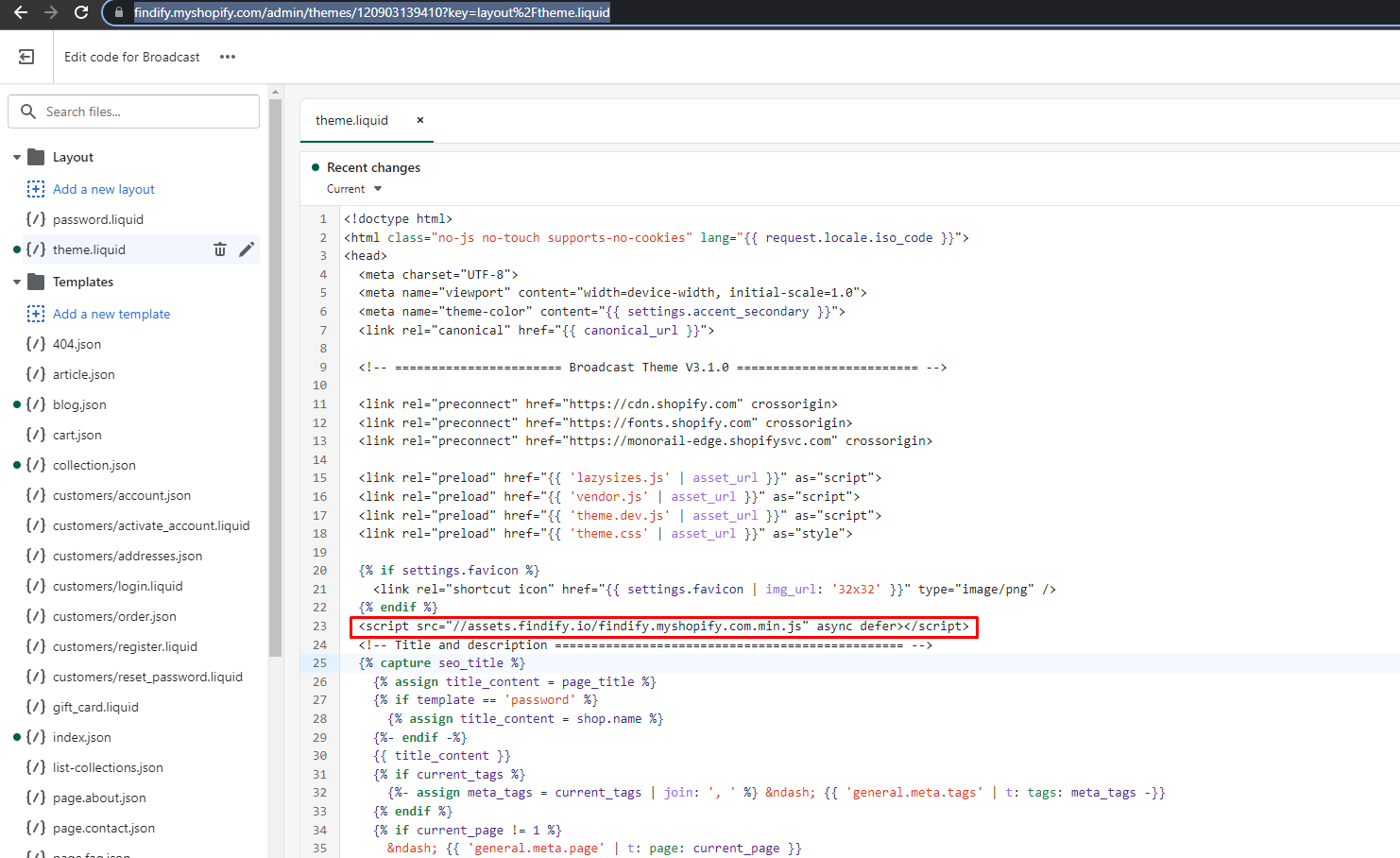Open article.json template
The height and width of the screenshot is (858, 1400).
point(84,374)
